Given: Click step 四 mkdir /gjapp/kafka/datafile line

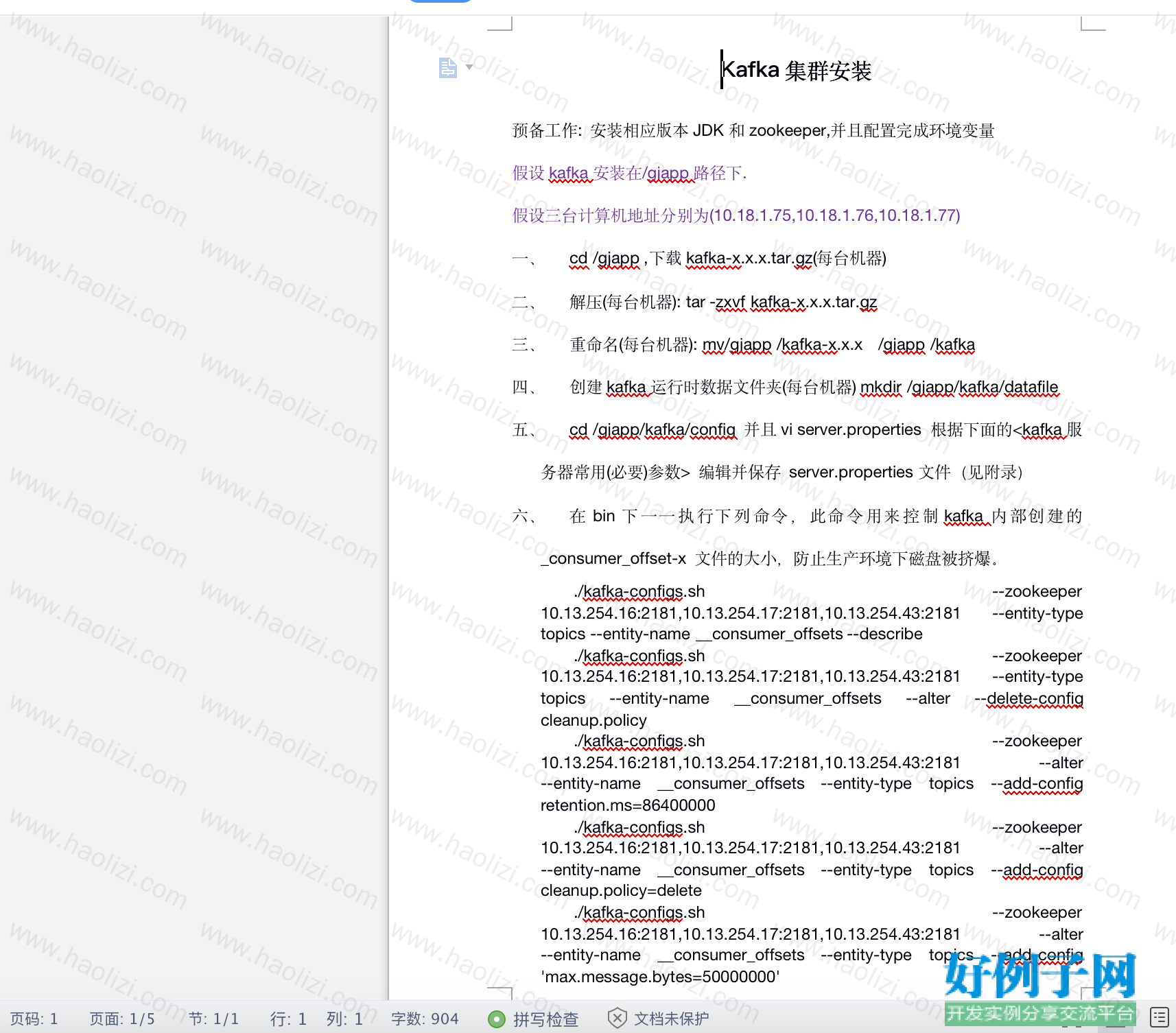Looking at the screenshot, I should coord(786,388).
